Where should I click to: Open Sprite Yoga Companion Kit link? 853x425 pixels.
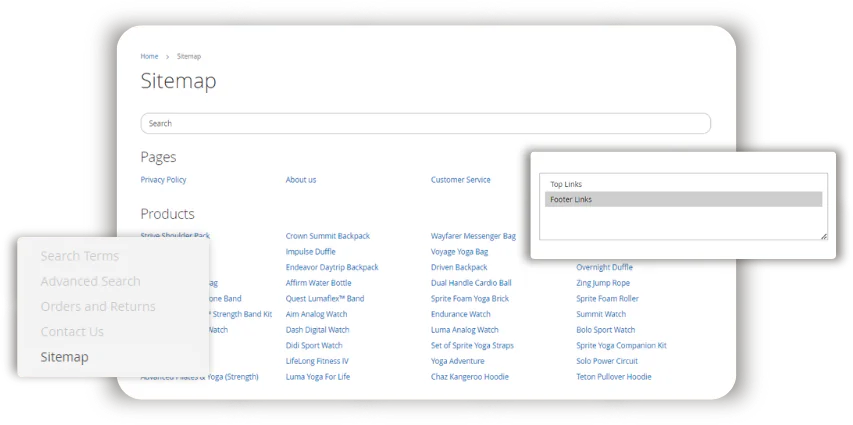point(621,346)
